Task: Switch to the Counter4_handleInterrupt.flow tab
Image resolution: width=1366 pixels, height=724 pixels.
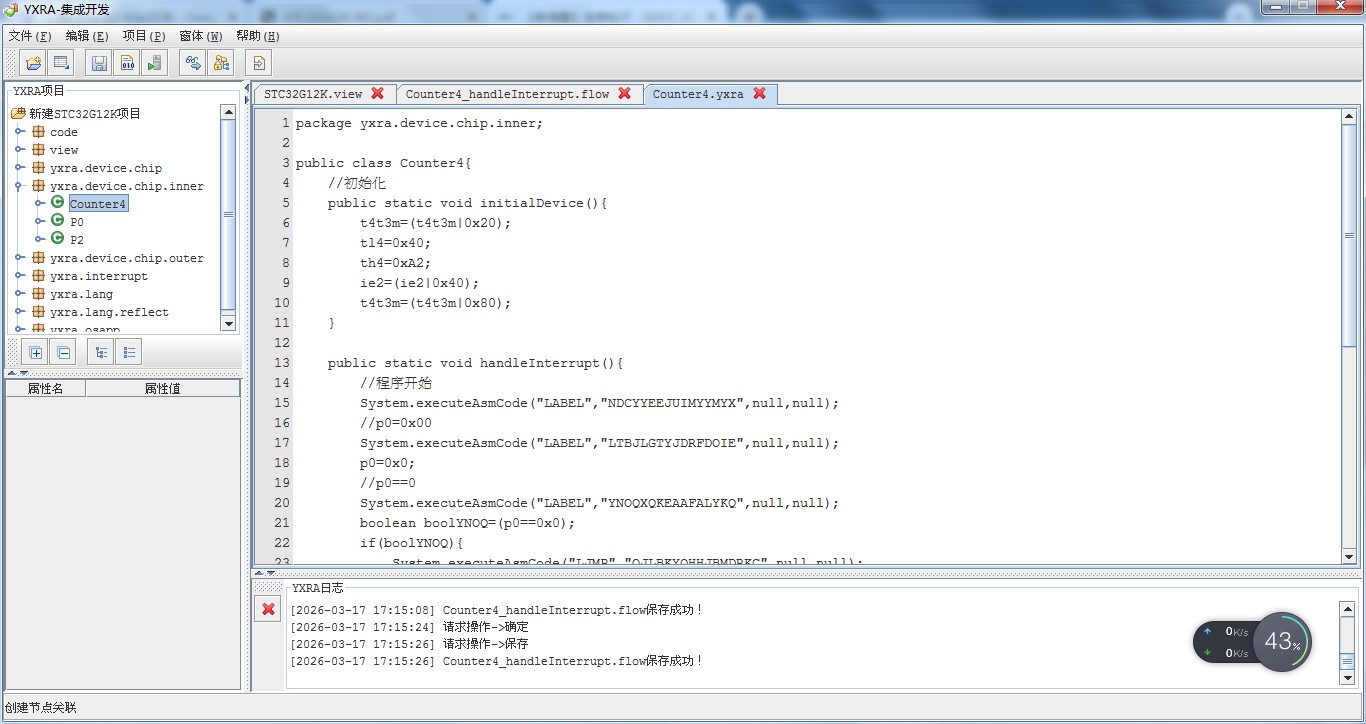Action: (507, 94)
